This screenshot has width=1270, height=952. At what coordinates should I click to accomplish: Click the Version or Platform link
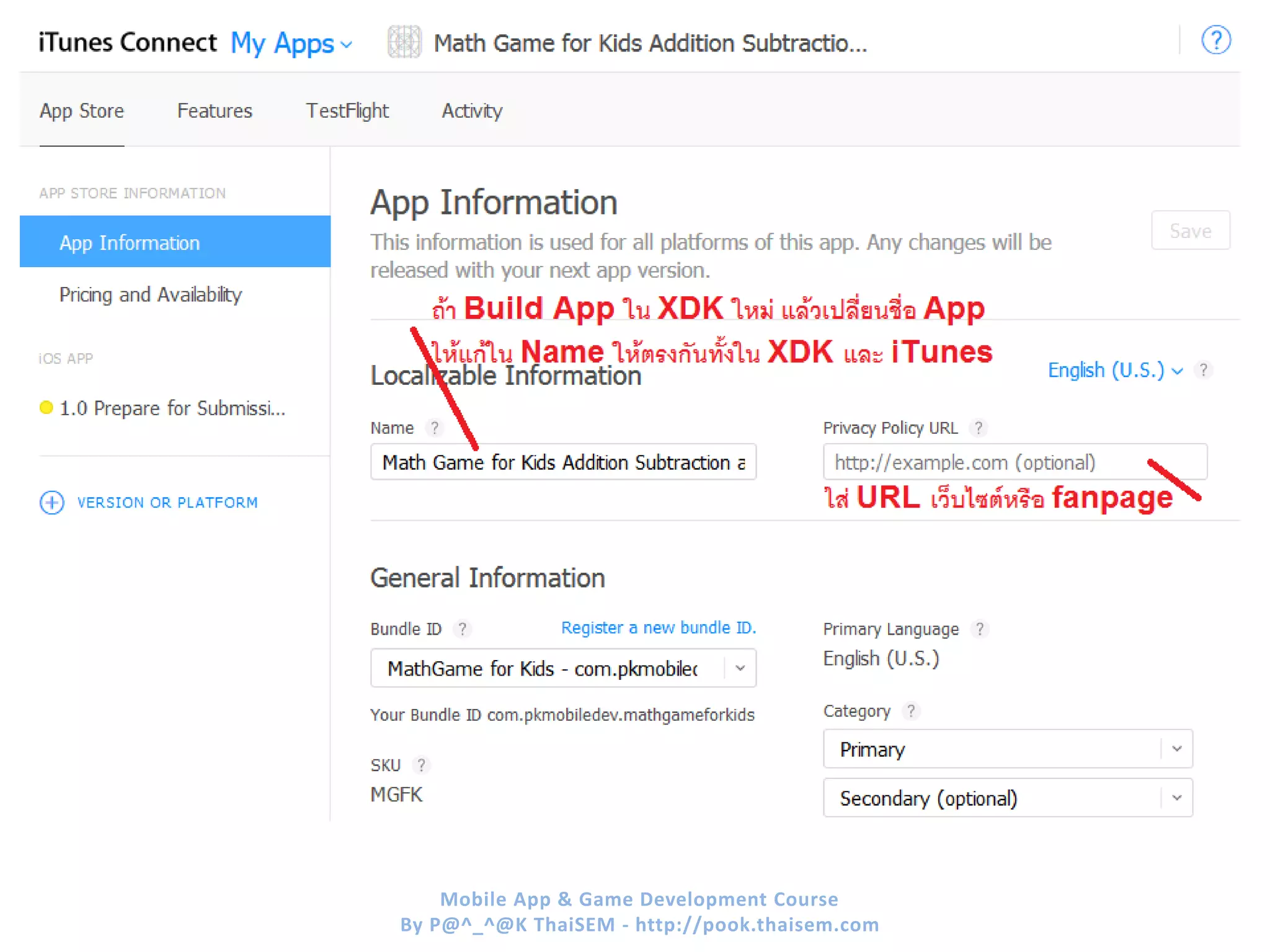click(x=167, y=503)
